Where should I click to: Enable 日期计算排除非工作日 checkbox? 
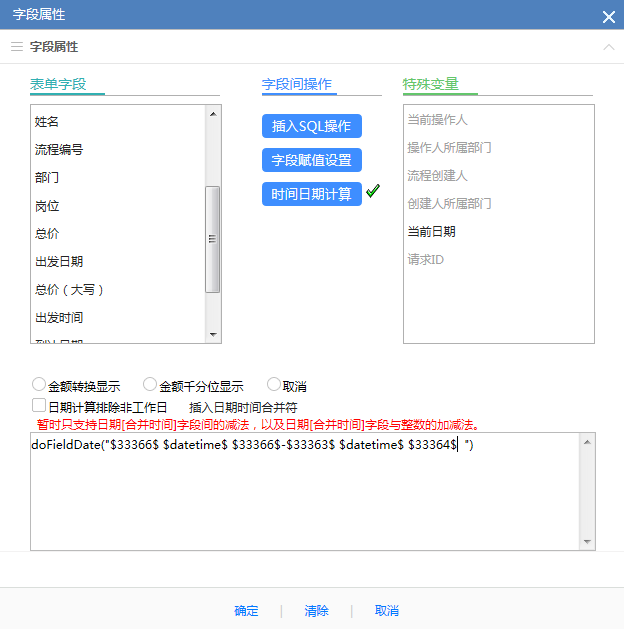[39, 406]
